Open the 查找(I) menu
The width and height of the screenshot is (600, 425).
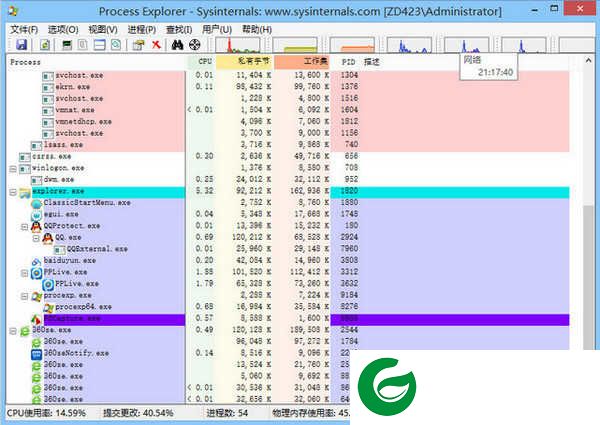[179, 29]
